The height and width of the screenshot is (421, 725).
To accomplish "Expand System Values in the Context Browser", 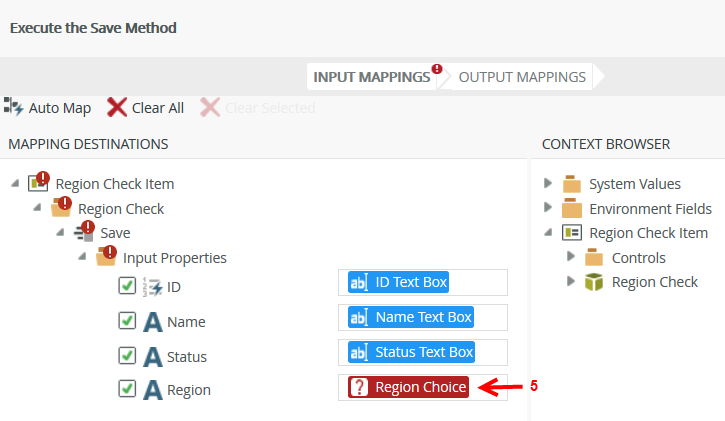I will pyautogui.click(x=548, y=183).
